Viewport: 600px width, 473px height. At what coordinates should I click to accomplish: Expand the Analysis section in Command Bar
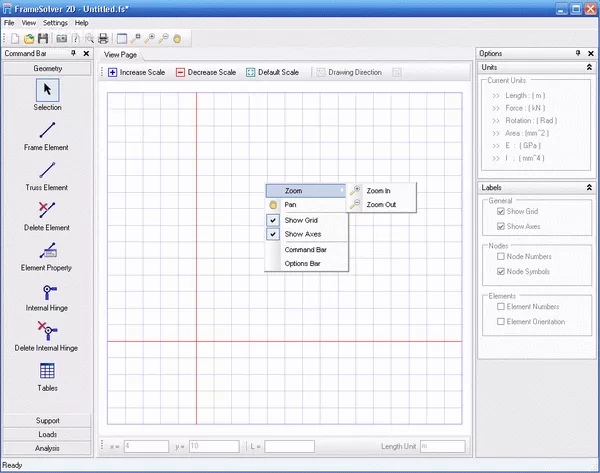point(47,448)
